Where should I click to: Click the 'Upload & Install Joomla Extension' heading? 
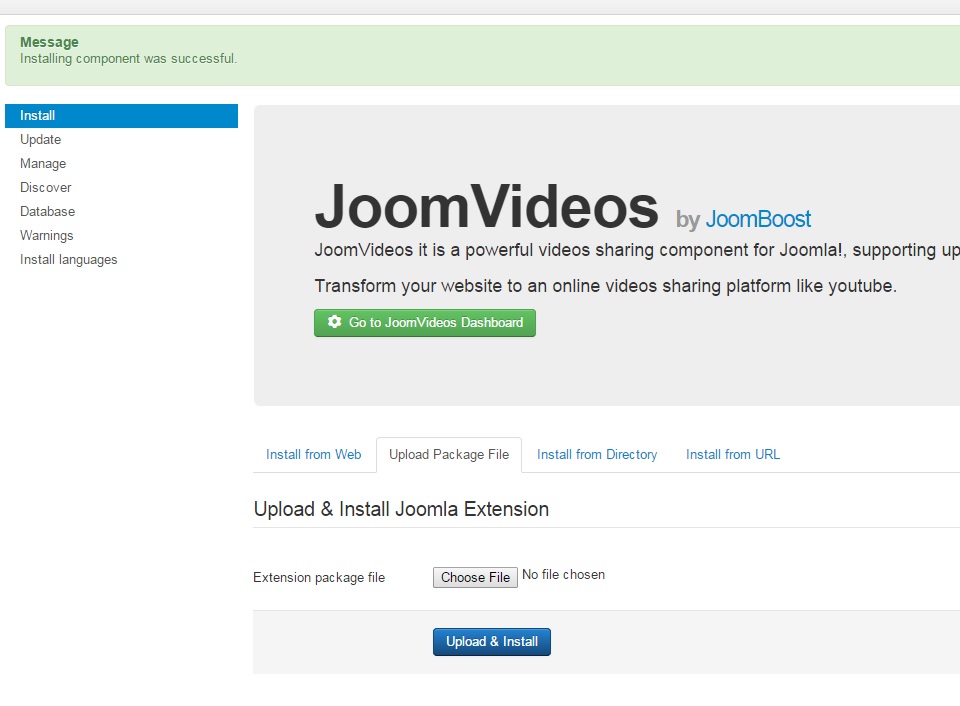401,509
